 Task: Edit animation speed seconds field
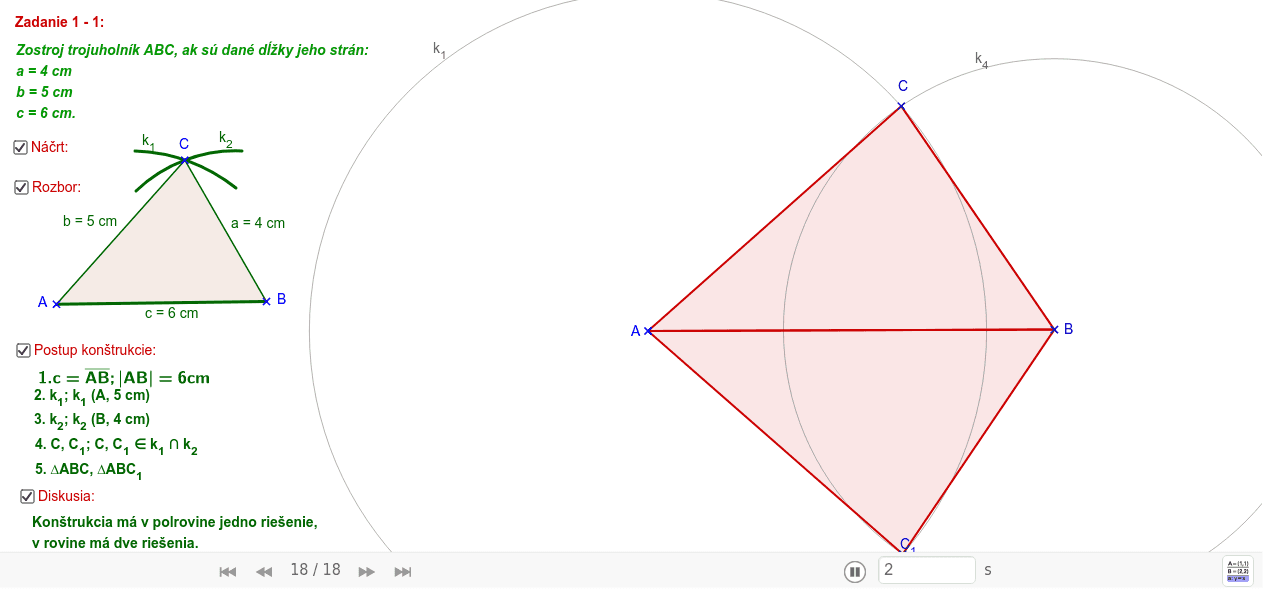click(927, 570)
